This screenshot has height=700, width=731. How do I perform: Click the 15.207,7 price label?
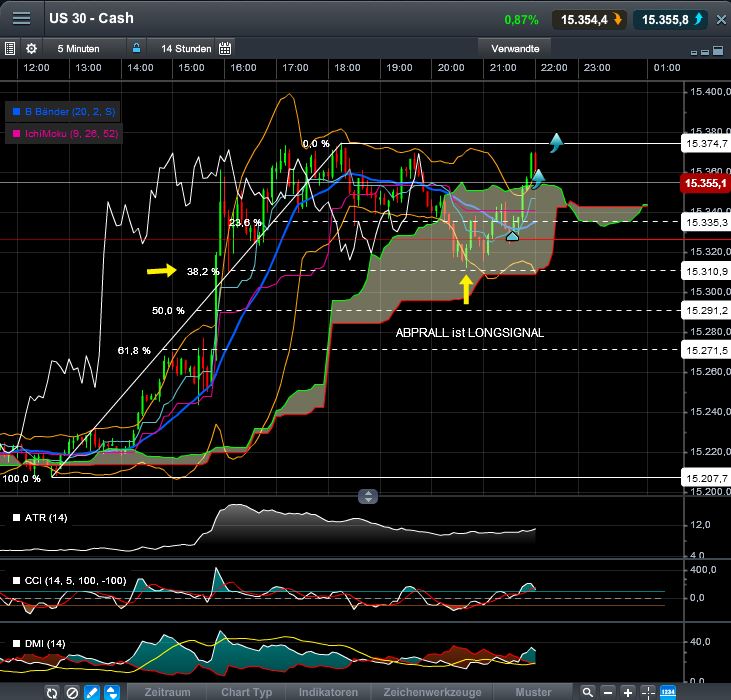(x=706, y=478)
